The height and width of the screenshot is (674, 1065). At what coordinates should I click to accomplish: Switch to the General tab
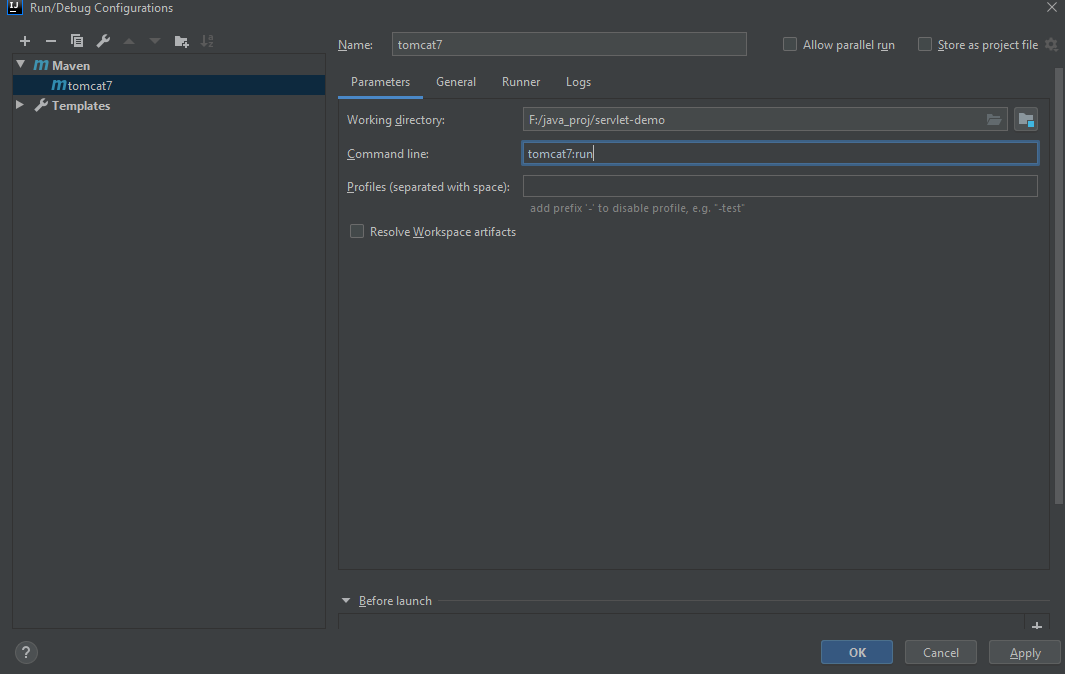coord(456,82)
